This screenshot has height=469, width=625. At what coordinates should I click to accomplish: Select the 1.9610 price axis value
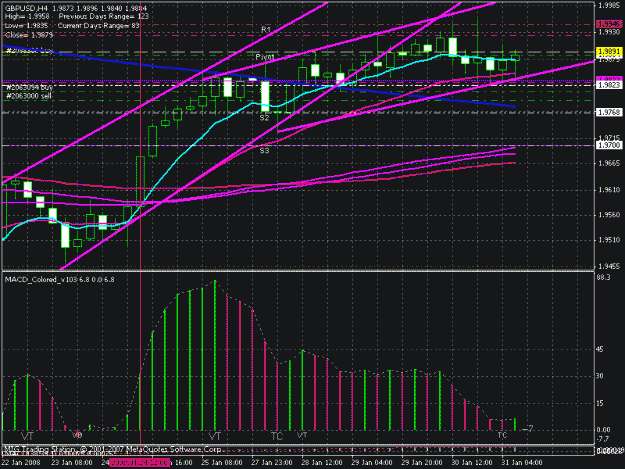[609, 190]
